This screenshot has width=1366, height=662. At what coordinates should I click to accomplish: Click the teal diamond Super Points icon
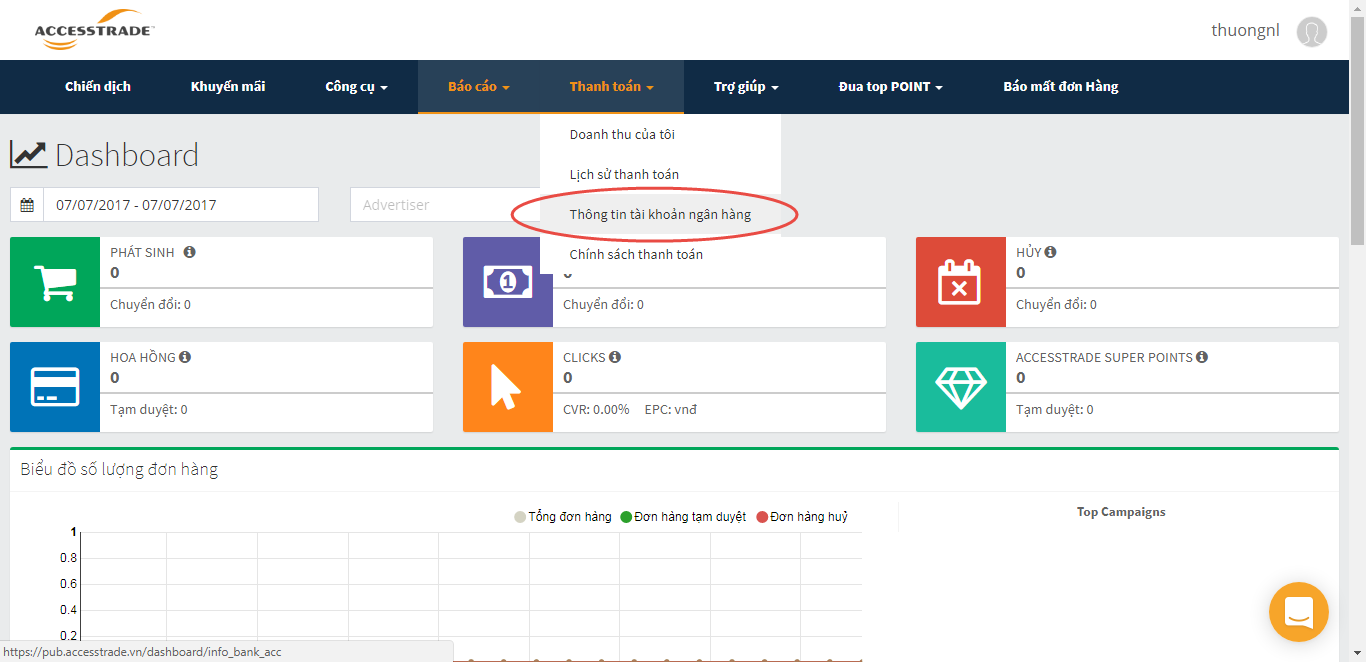pos(960,387)
